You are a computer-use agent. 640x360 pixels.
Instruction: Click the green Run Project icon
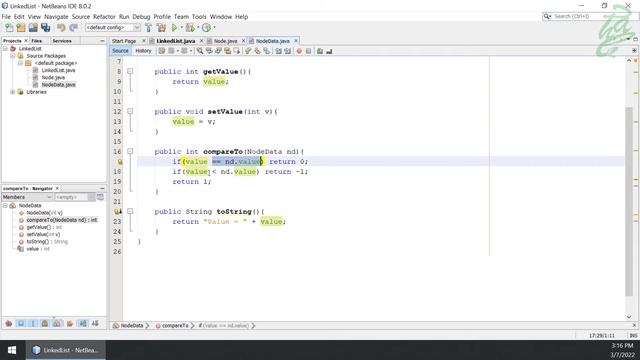pos(174,28)
